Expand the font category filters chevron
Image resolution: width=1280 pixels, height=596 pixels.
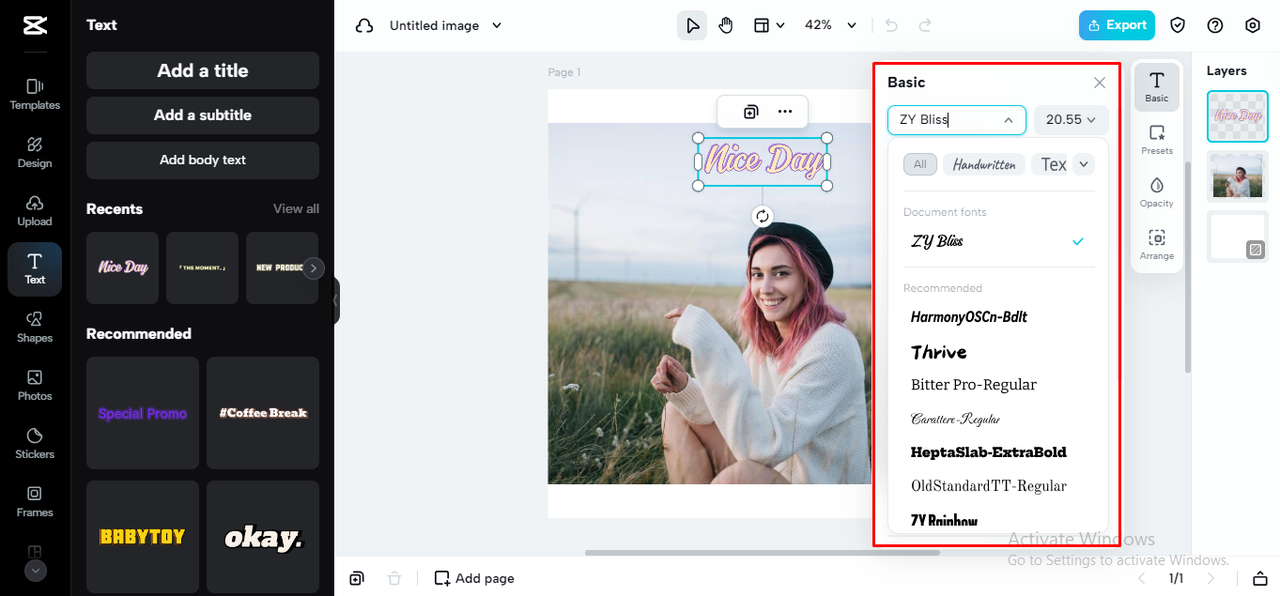pos(1084,164)
